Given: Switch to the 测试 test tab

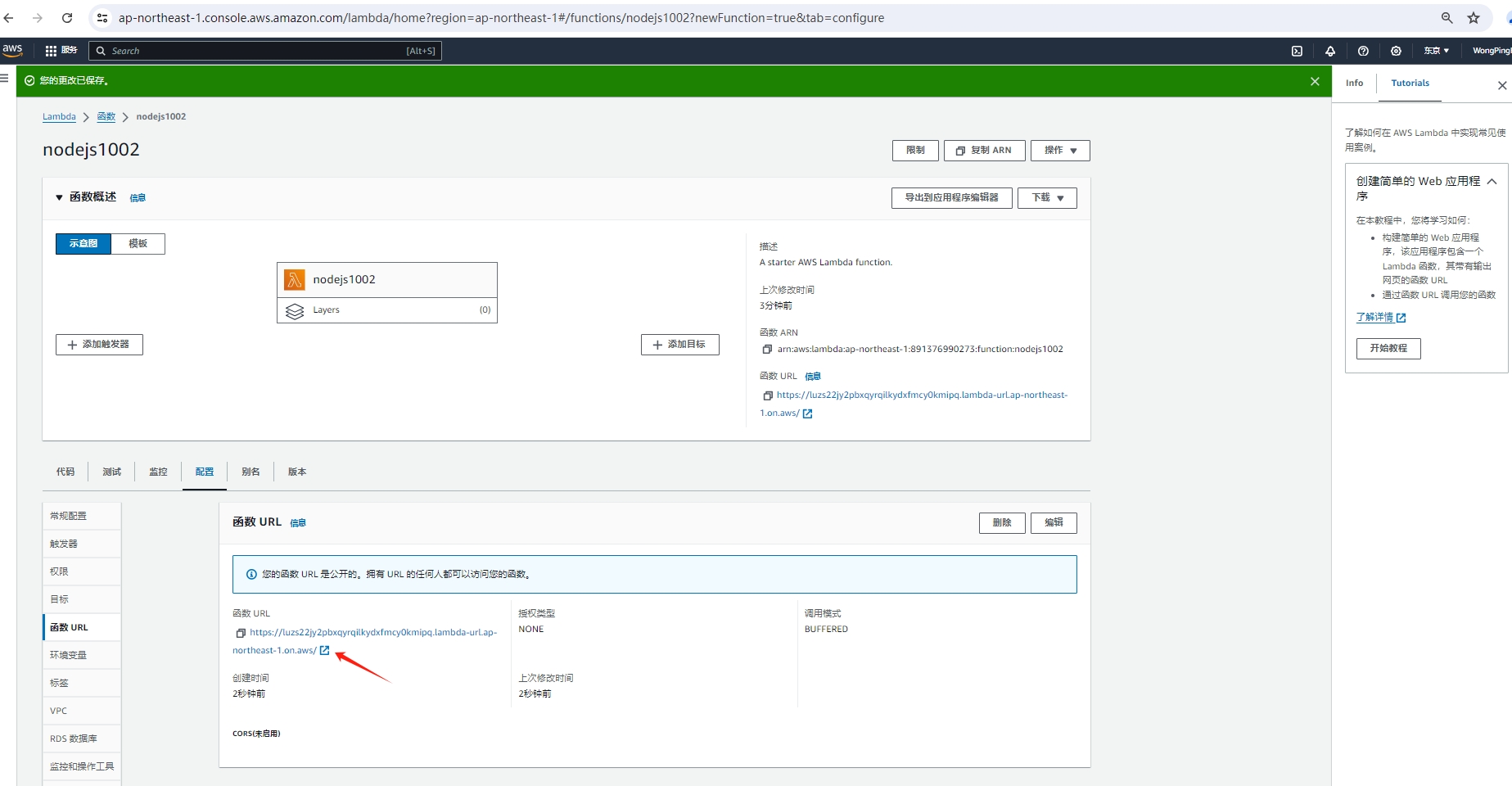Looking at the screenshot, I should click(x=112, y=472).
